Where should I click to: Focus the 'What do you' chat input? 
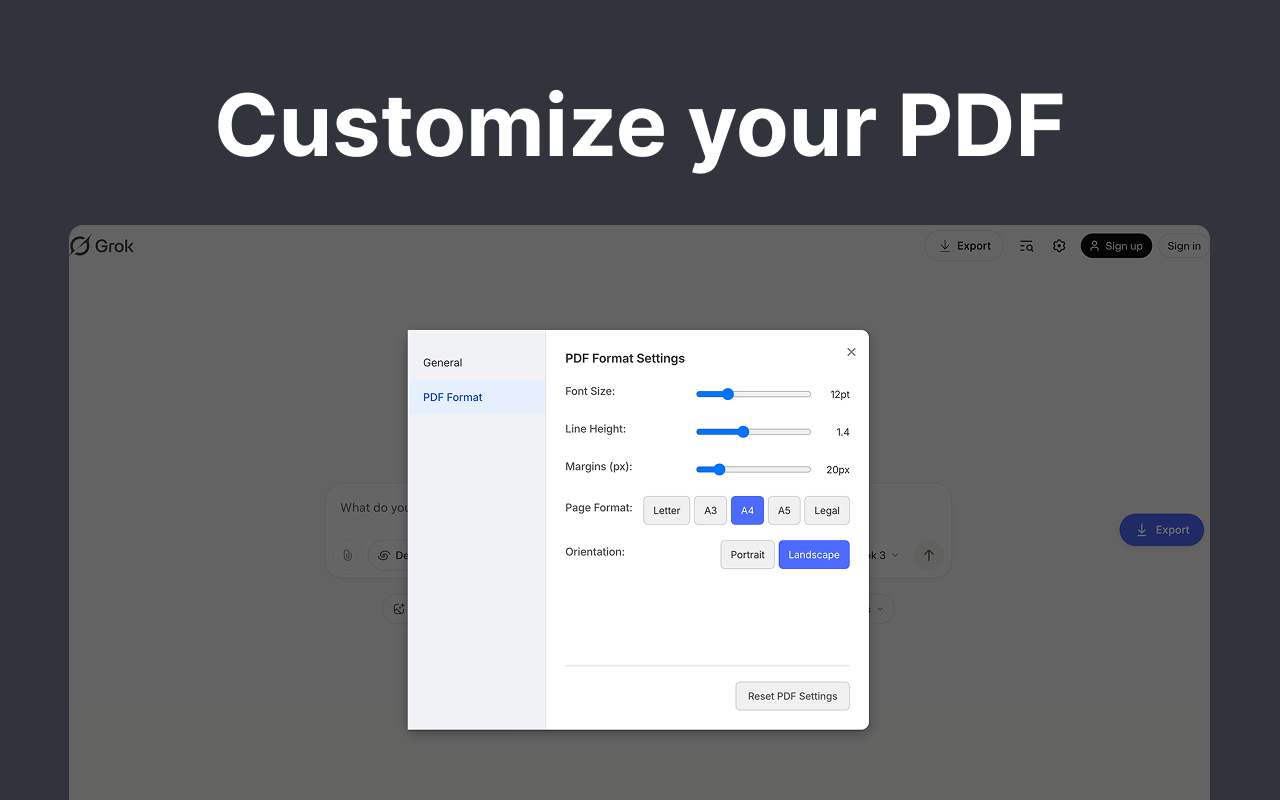(374, 508)
